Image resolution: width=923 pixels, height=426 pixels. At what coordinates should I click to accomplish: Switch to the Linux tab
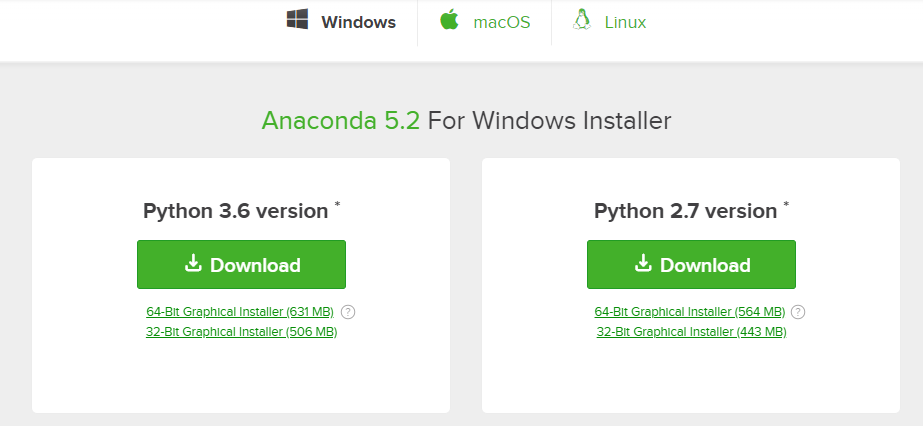point(609,22)
